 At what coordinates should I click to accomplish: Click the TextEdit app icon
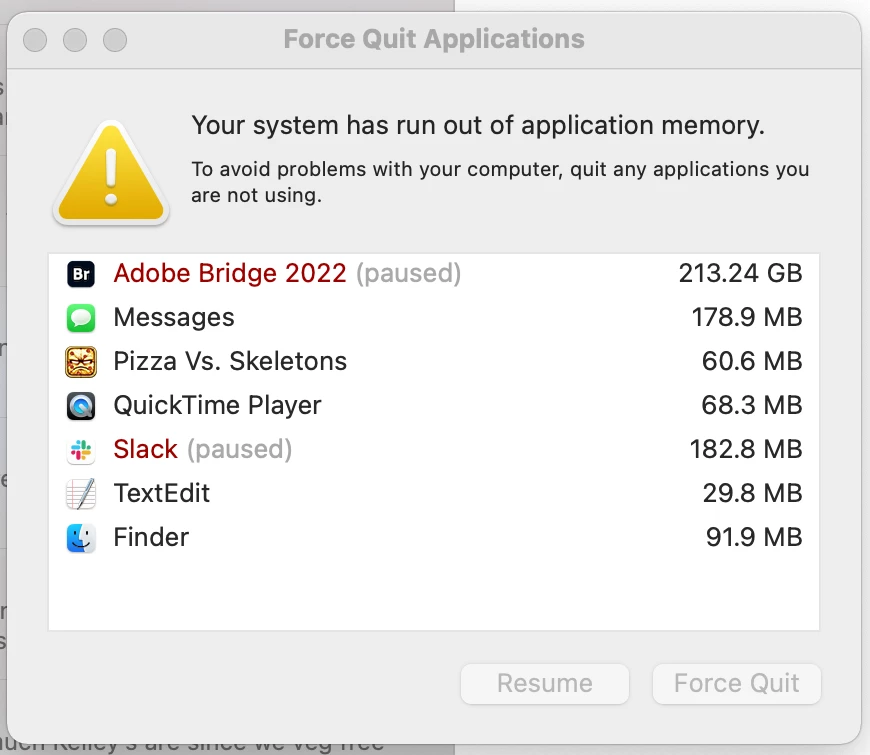pos(81,494)
